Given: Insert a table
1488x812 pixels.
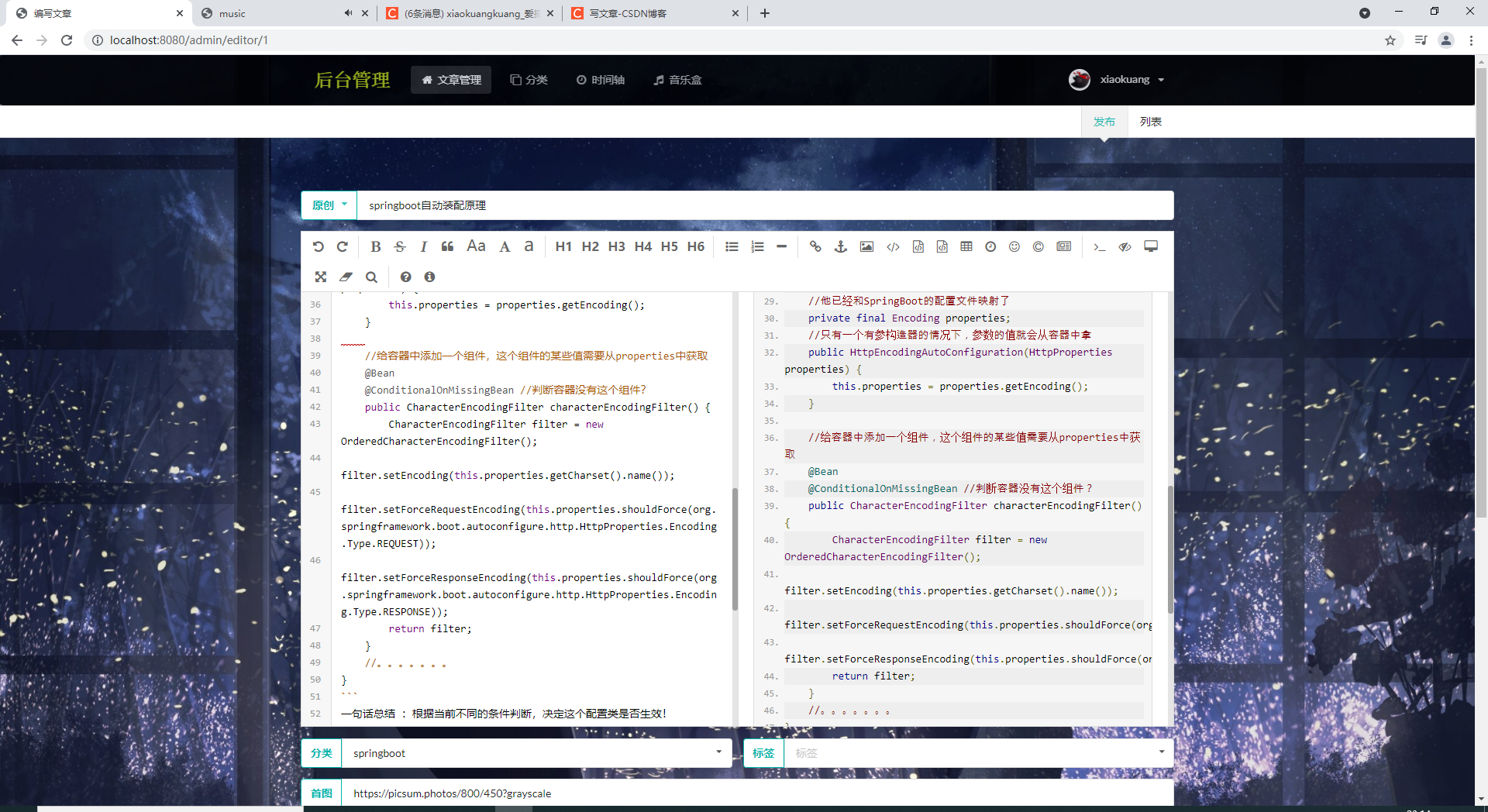Looking at the screenshot, I should pos(966,246).
